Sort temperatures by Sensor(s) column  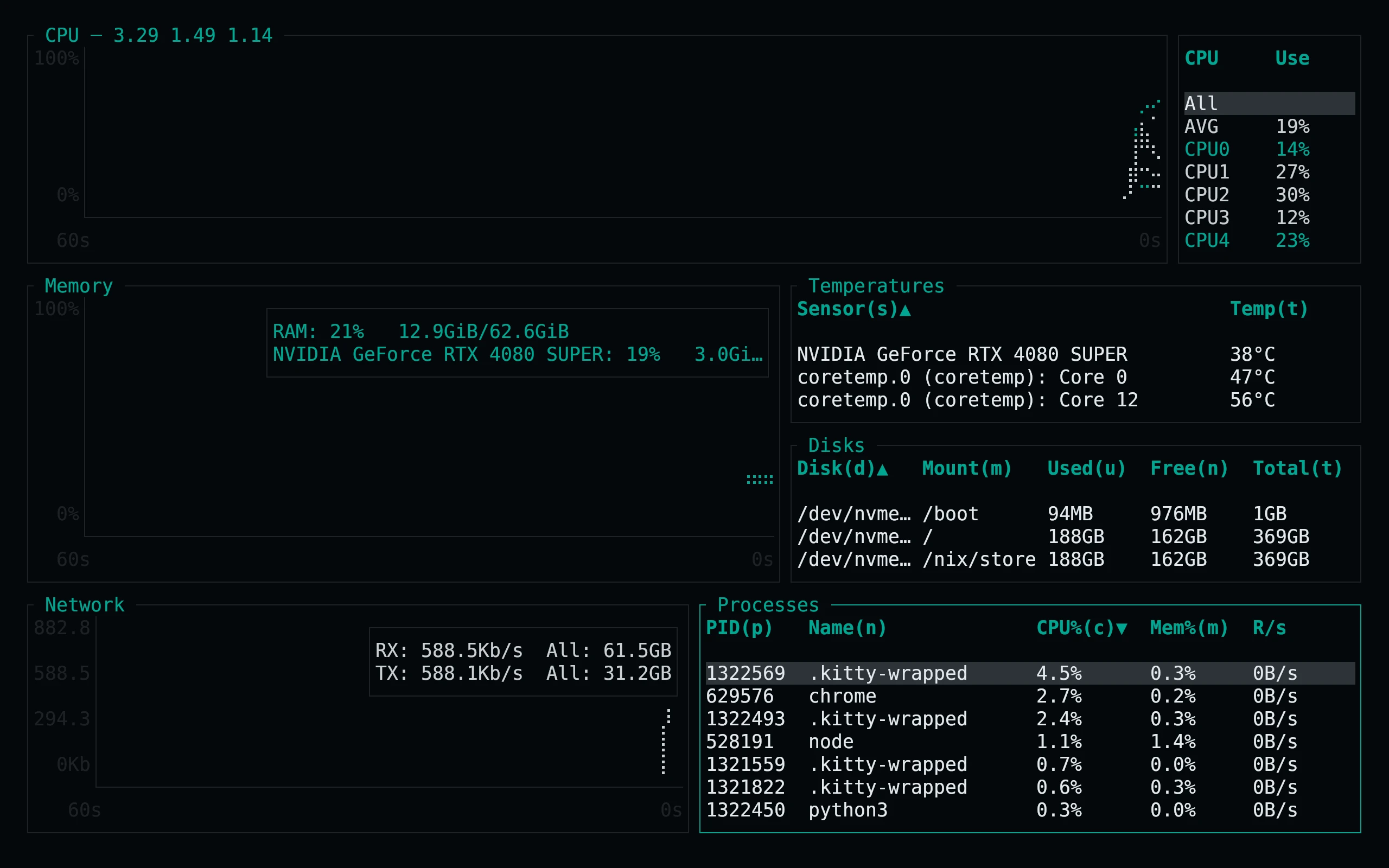[854, 309]
